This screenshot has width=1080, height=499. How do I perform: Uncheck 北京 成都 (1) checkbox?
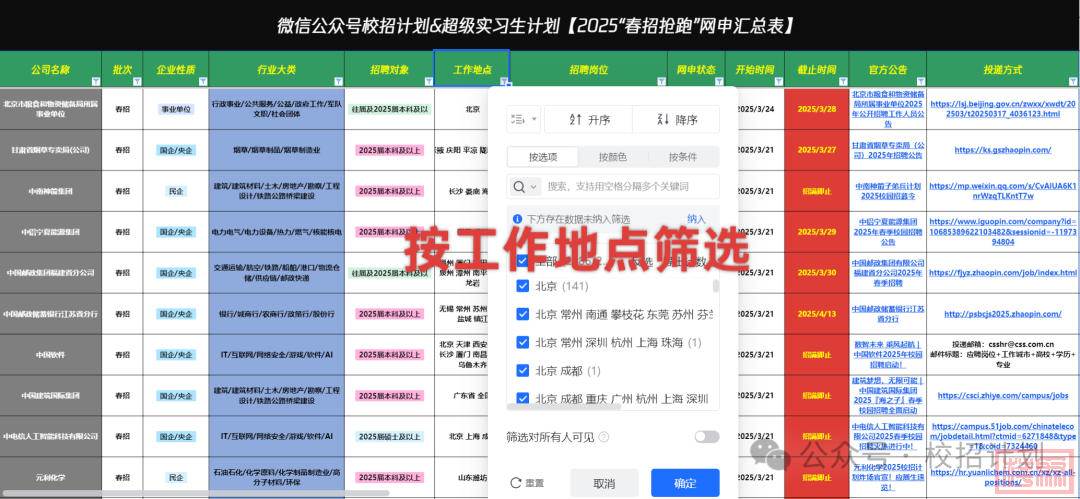coord(522,371)
